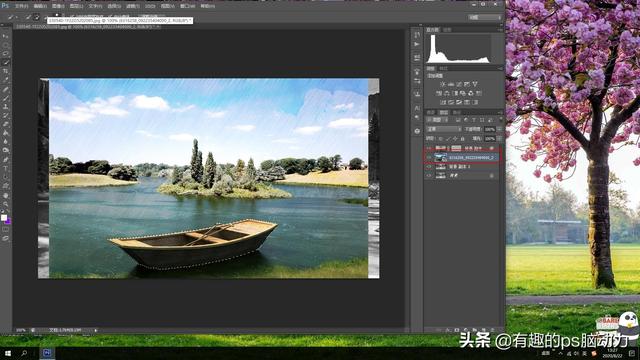The height and width of the screenshot is (360, 640).
Task: Select the Horizontal Type tool
Action: point(5,168)
